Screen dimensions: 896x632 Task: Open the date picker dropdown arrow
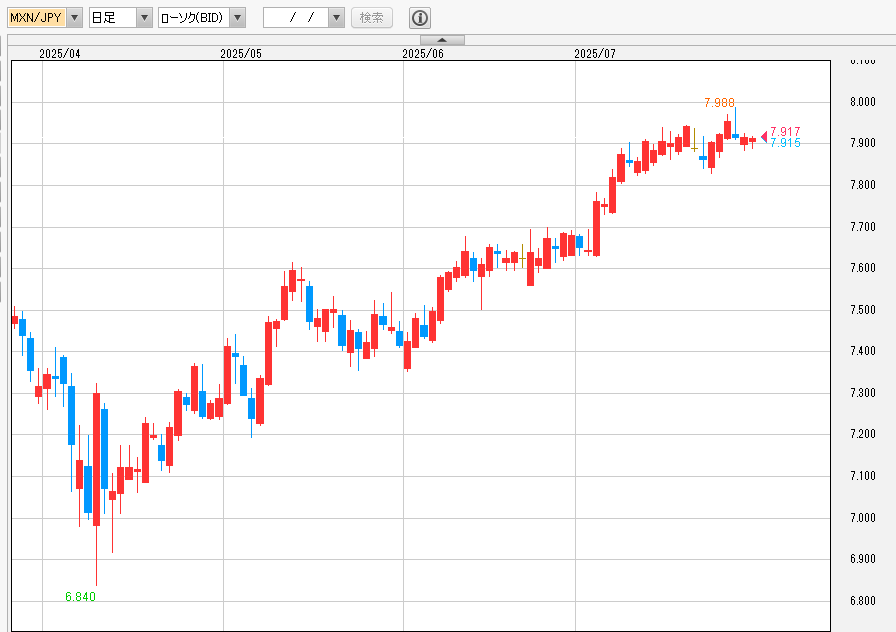336,18
